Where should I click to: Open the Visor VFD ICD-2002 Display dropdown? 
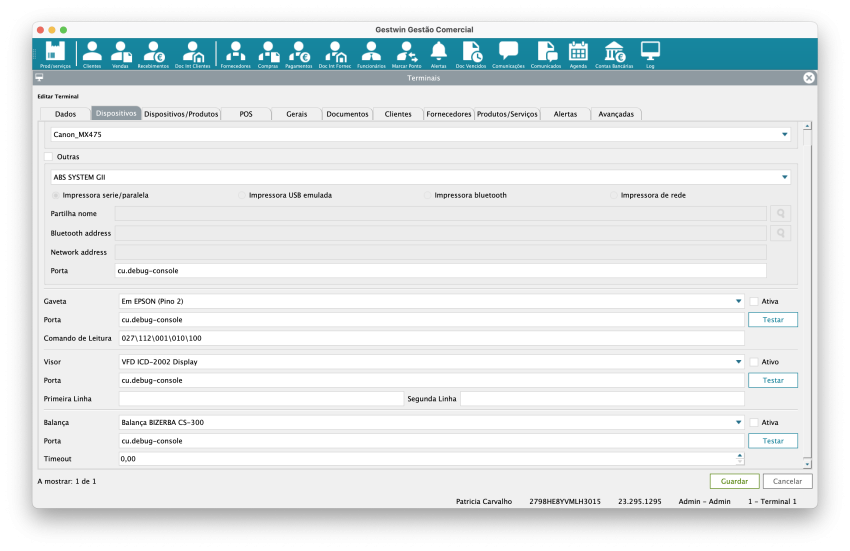pyautogui.click(x=737, y=362)
